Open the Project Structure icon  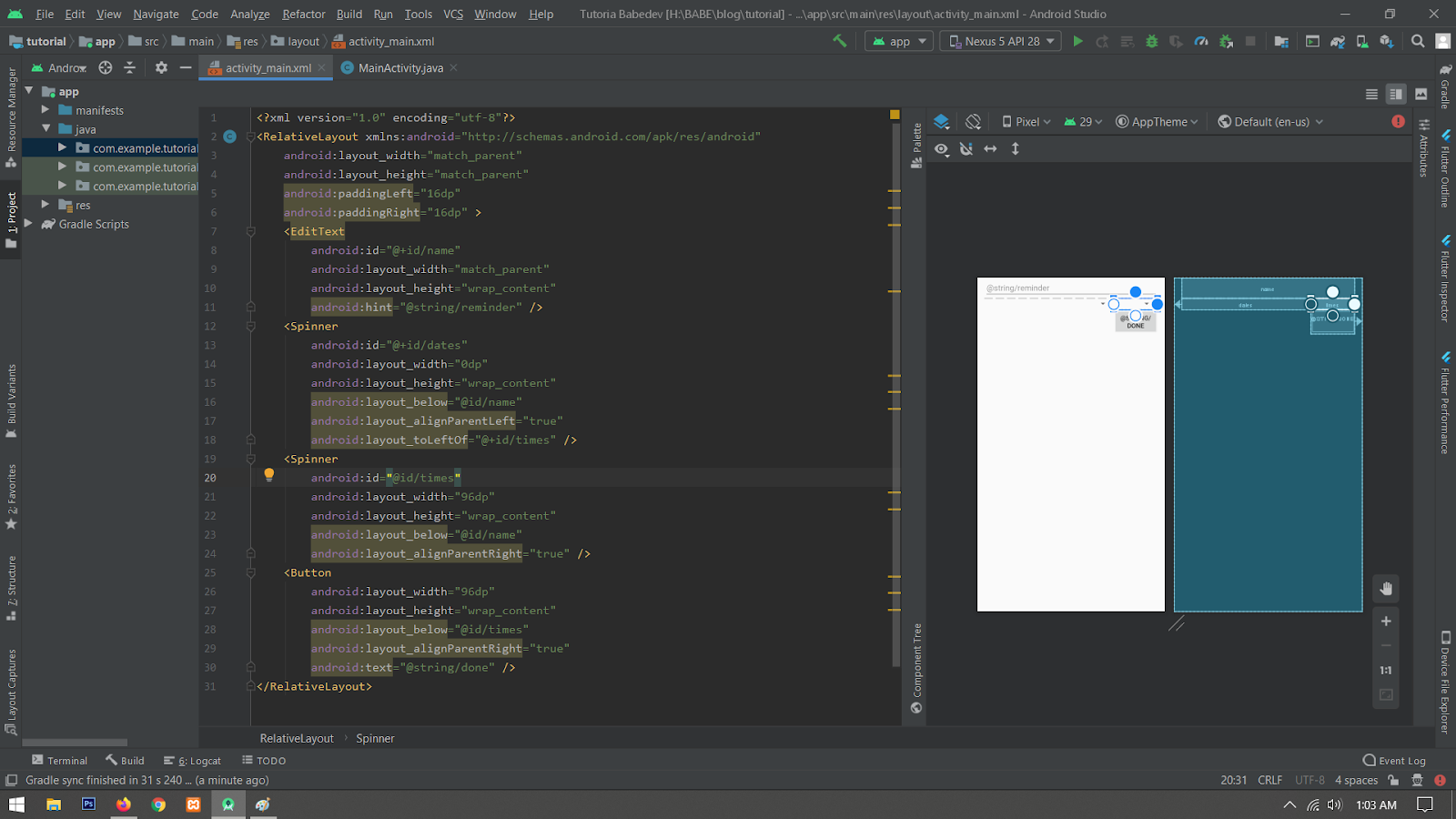click(x=1281, y=41)
